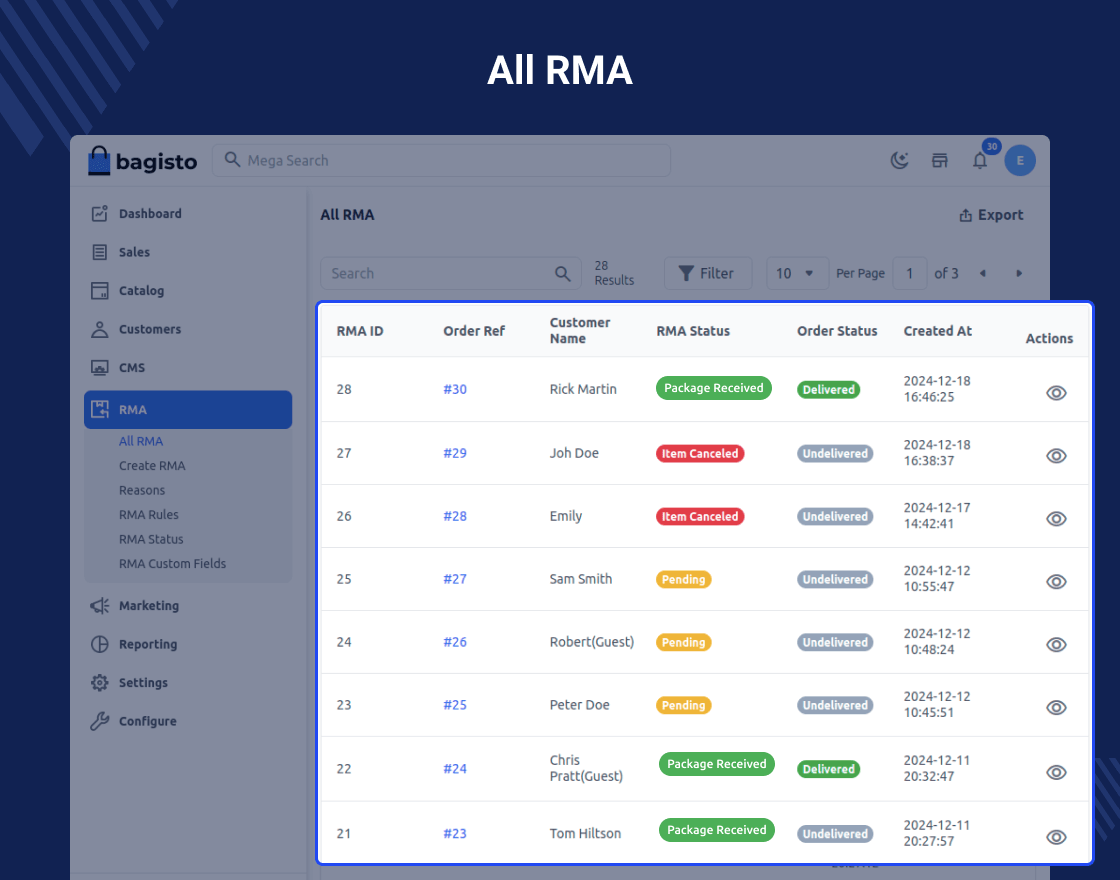The image size is (1120, 880).
Task: Open the per page 10 dropdown
Action: coord(796,273)
